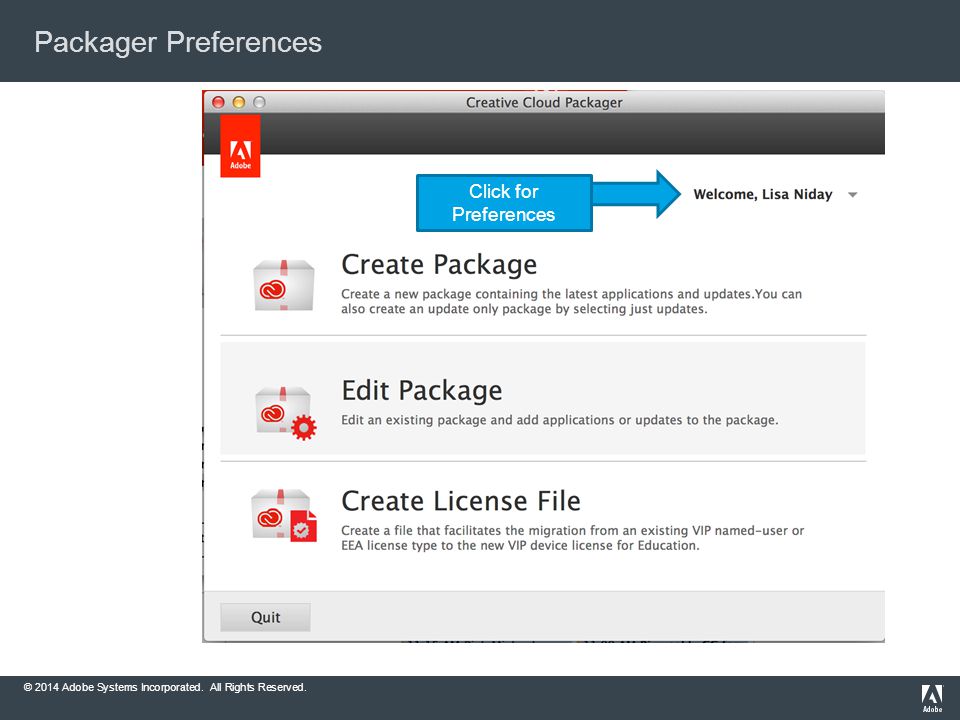This screenshot has height=720, width=960.
Task: Click the Creative Cloud Packager title text
Action: [544, 102]
